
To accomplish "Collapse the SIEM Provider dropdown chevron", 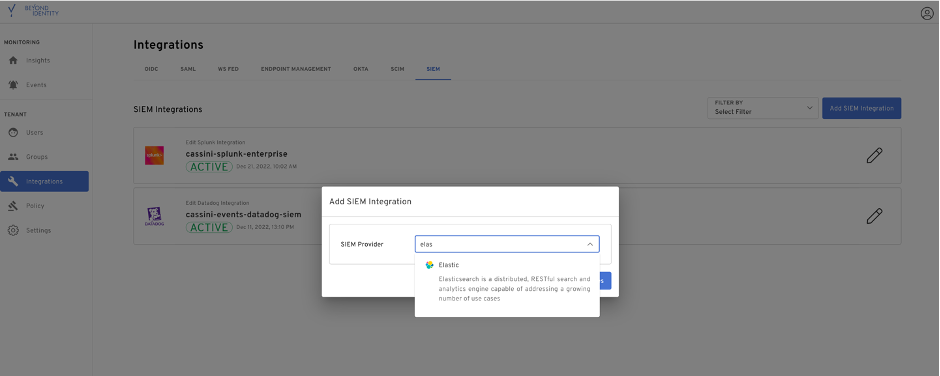I will tap(590, 245).
